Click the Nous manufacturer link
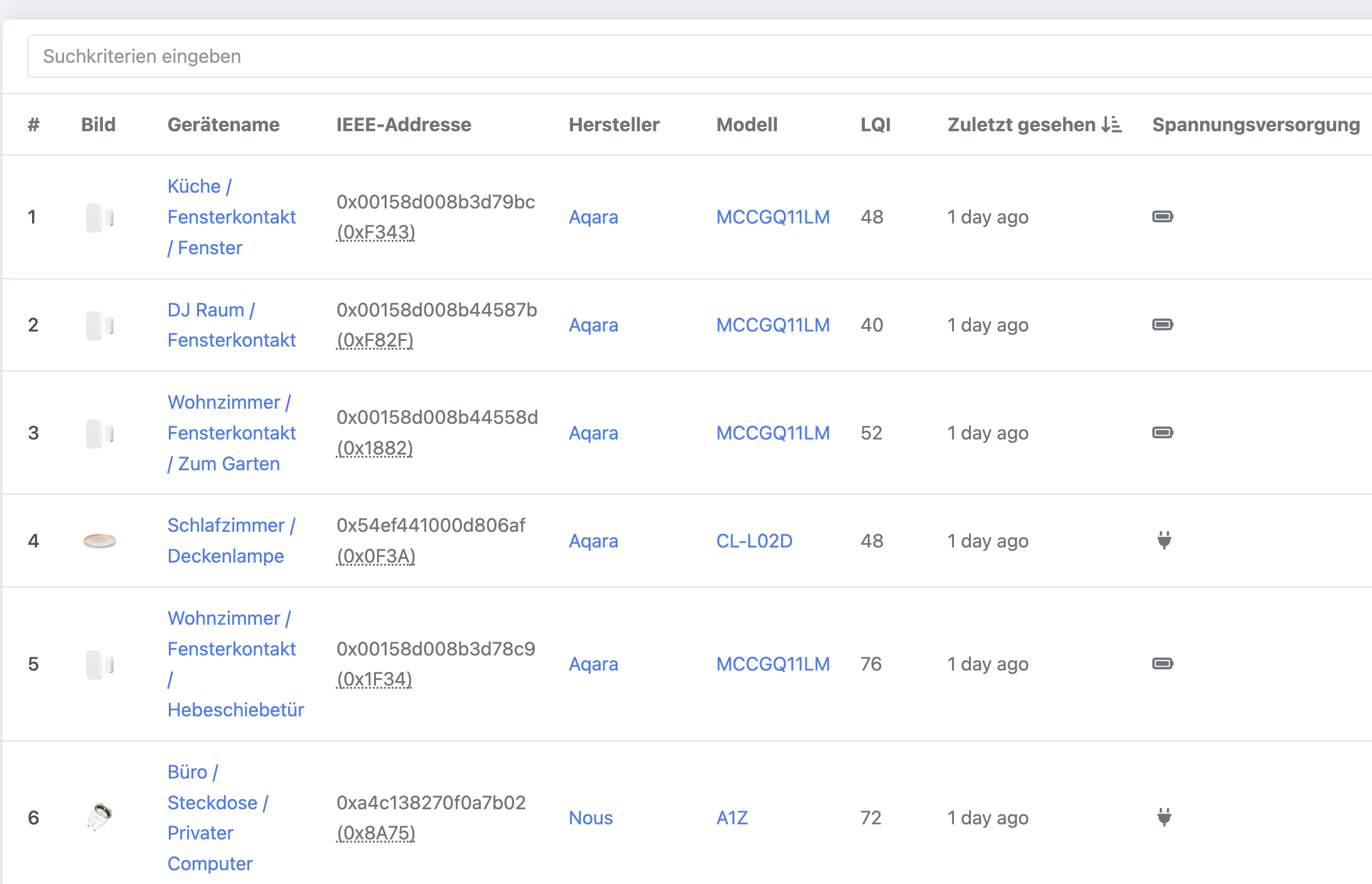Screen dimensions: 1372x884 [x=591, y=817]
